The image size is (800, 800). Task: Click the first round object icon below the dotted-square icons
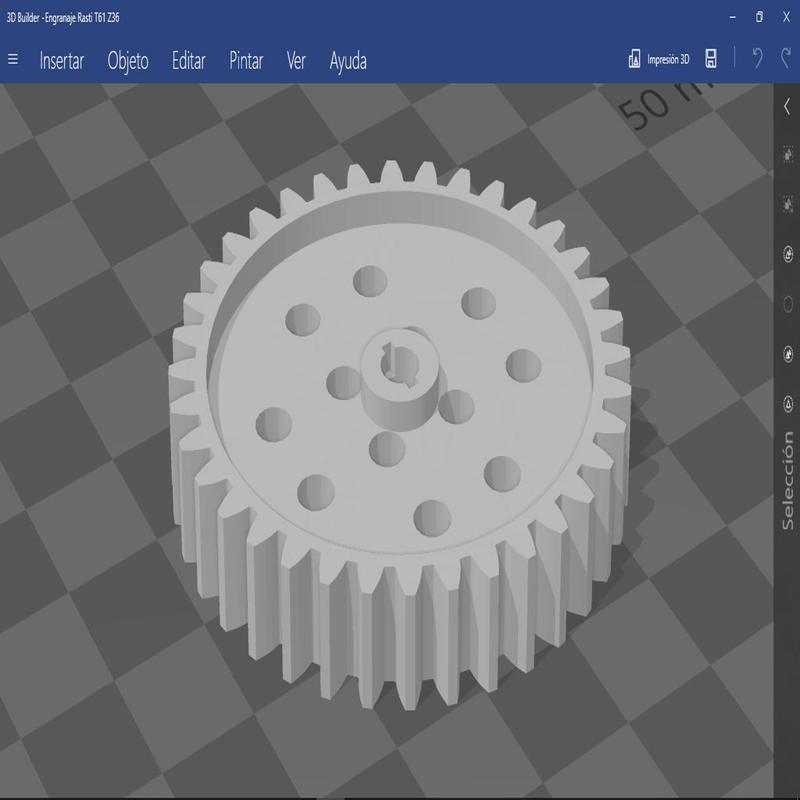point(787,254)
